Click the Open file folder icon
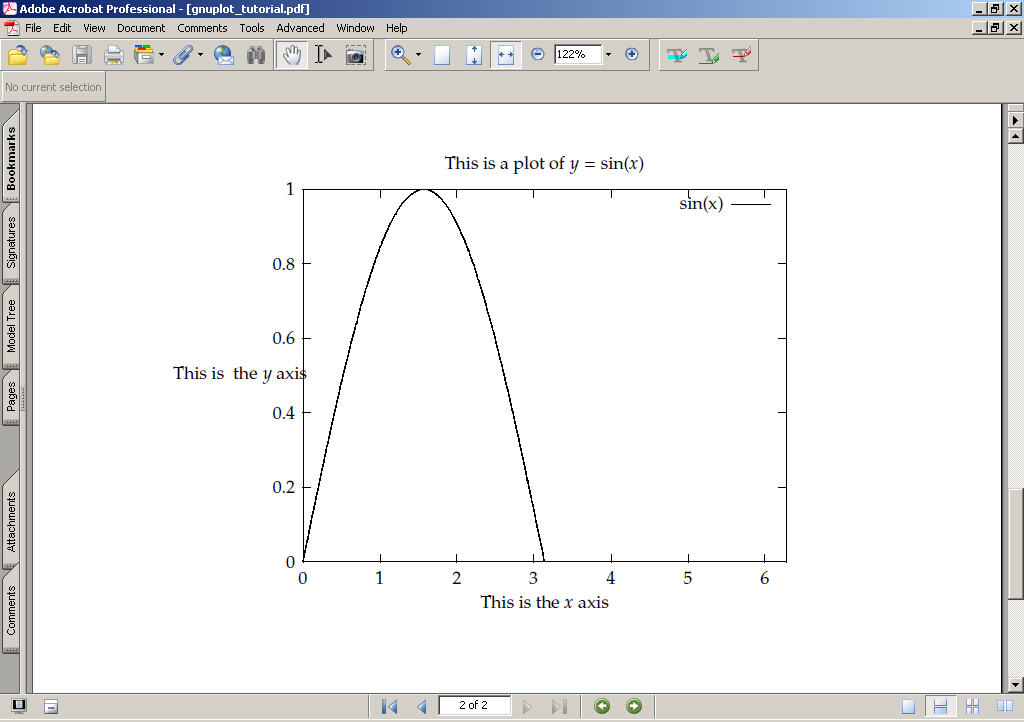Image resolution: width=1024 pixels, height=722 pixels. coord(18,55)
